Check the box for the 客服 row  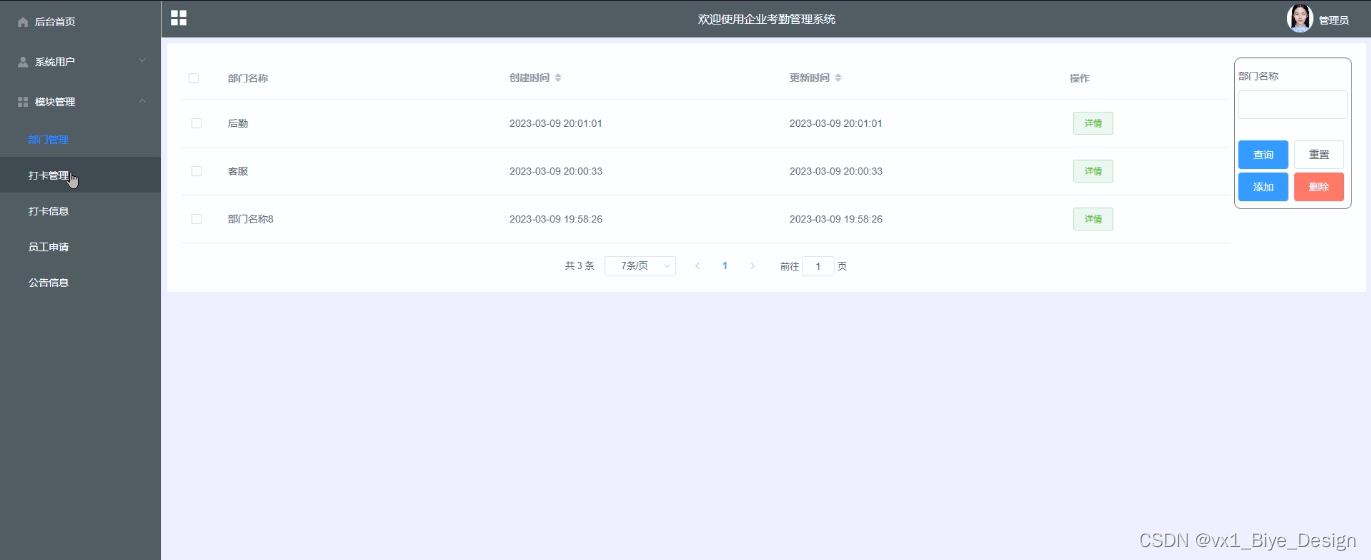coord(196,171)
